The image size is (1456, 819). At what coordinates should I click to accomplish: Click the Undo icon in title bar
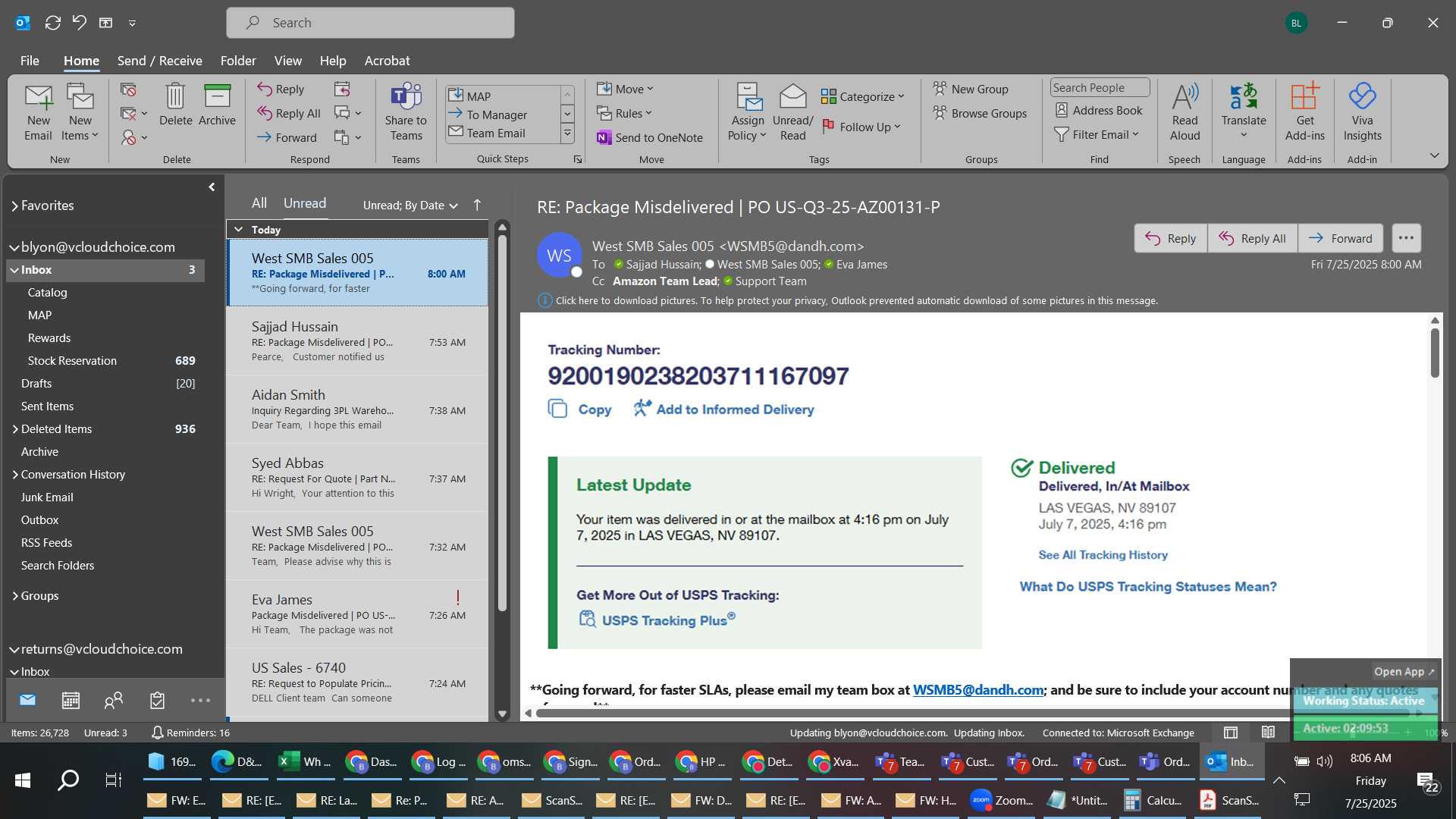79,23
